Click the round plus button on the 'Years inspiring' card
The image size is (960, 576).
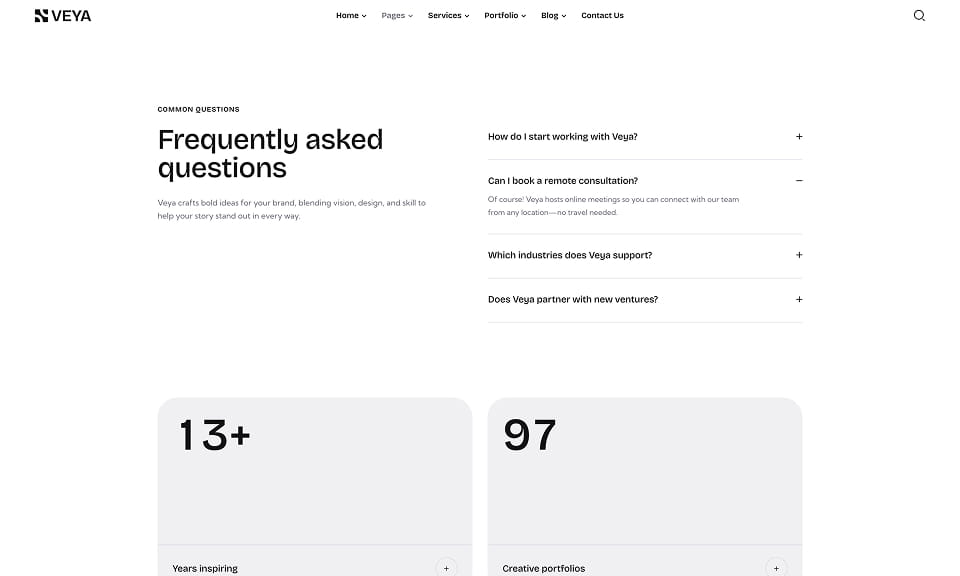coord(446,568)
